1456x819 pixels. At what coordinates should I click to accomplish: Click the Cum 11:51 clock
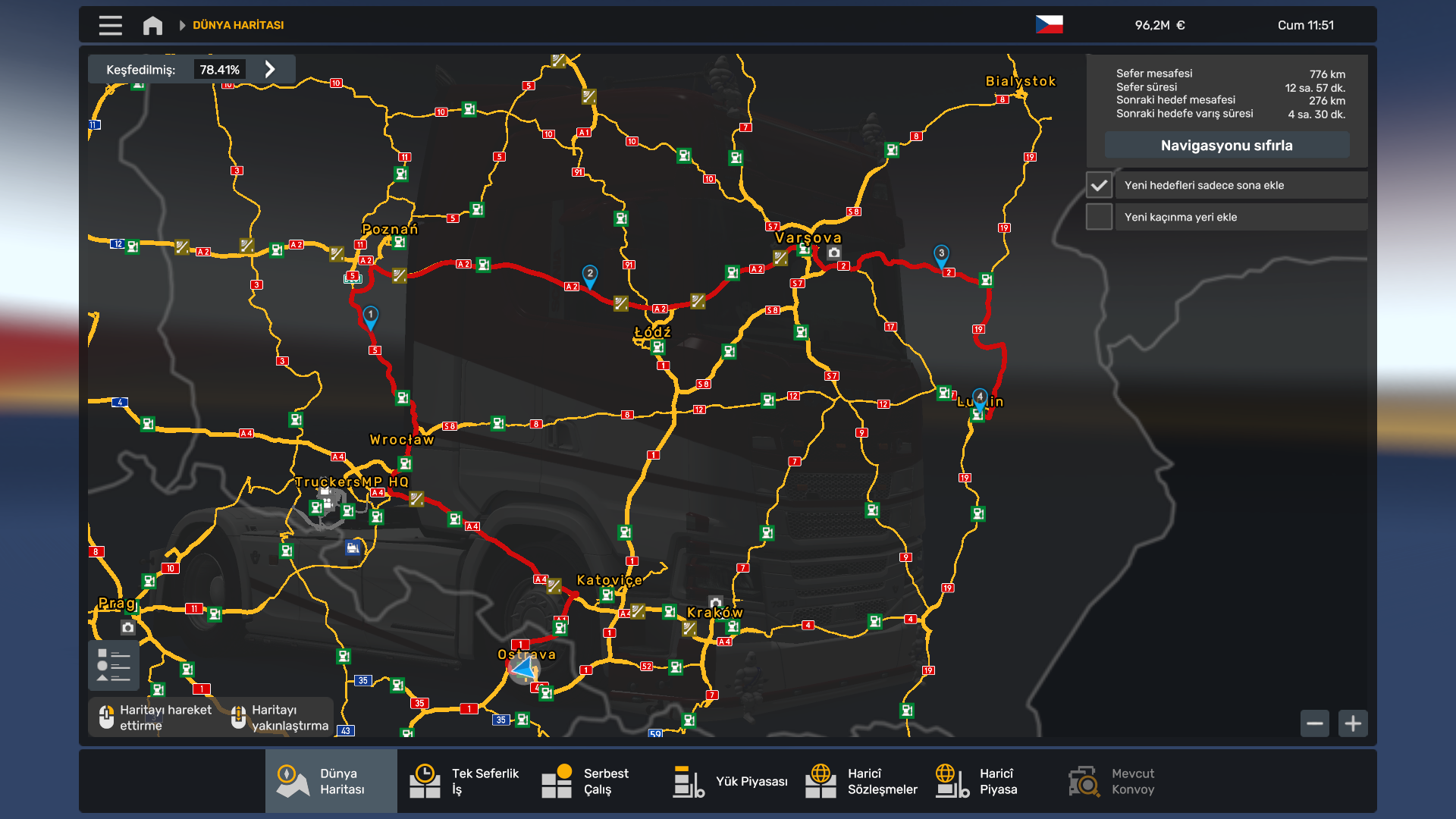tap(1305, 25)
